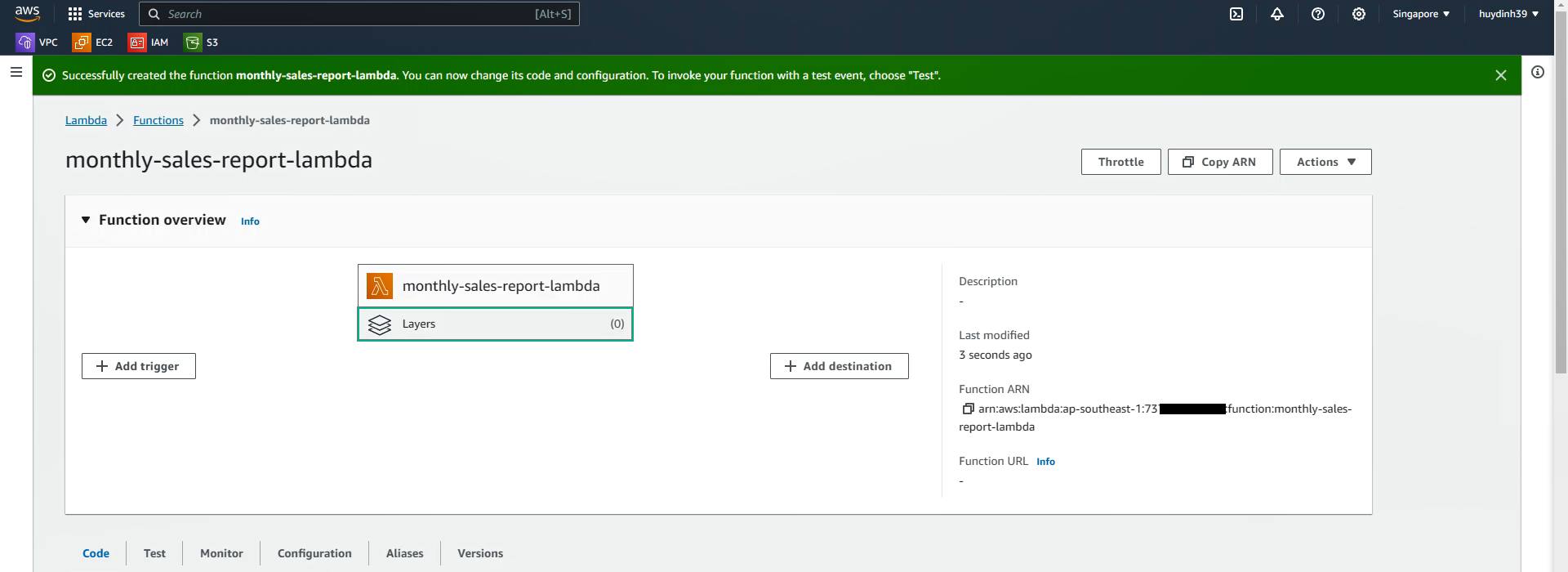Go to the Aliases tab

click(404, 553)
